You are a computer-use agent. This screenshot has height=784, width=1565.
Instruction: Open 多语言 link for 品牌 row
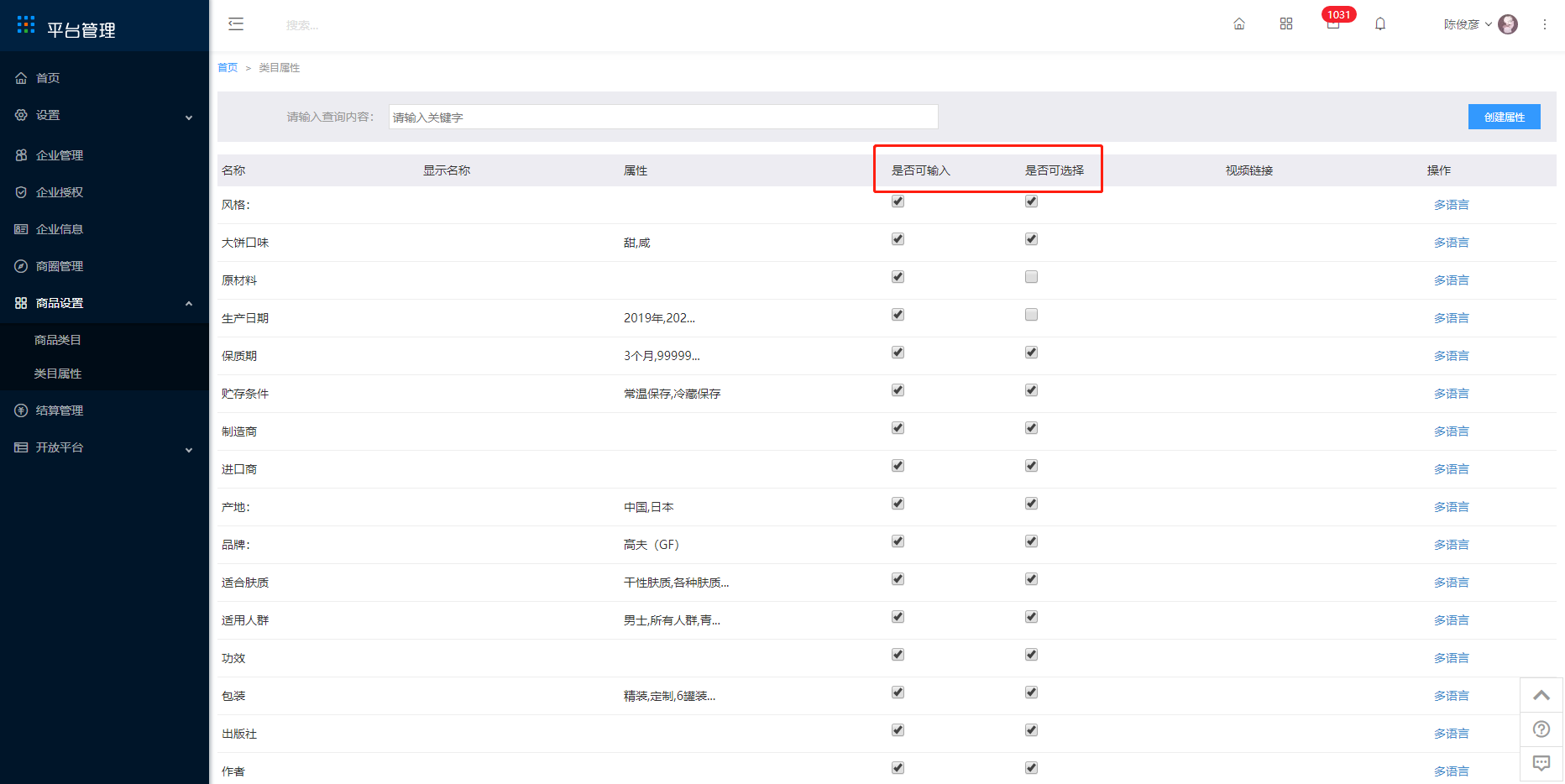1451,545
